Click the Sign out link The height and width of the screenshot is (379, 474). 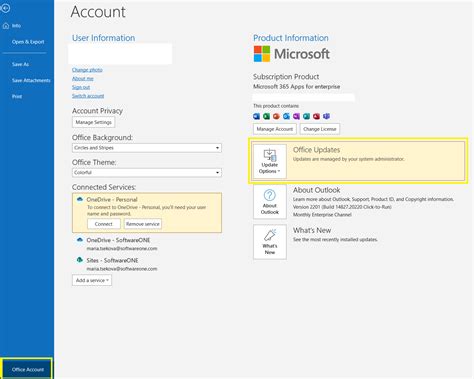coord(81,87)
